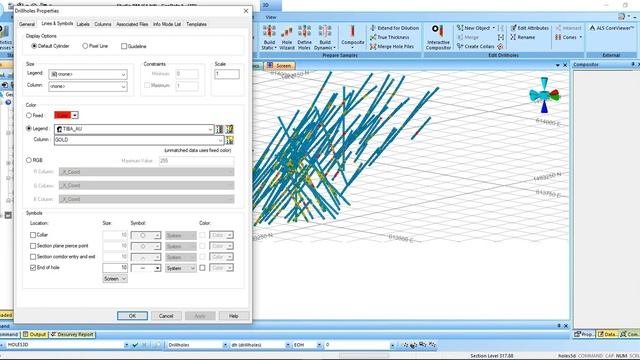Select Extend for Dilution in the ribbon
The width and height of the screenshot is (640, 360).
[394, 28]
